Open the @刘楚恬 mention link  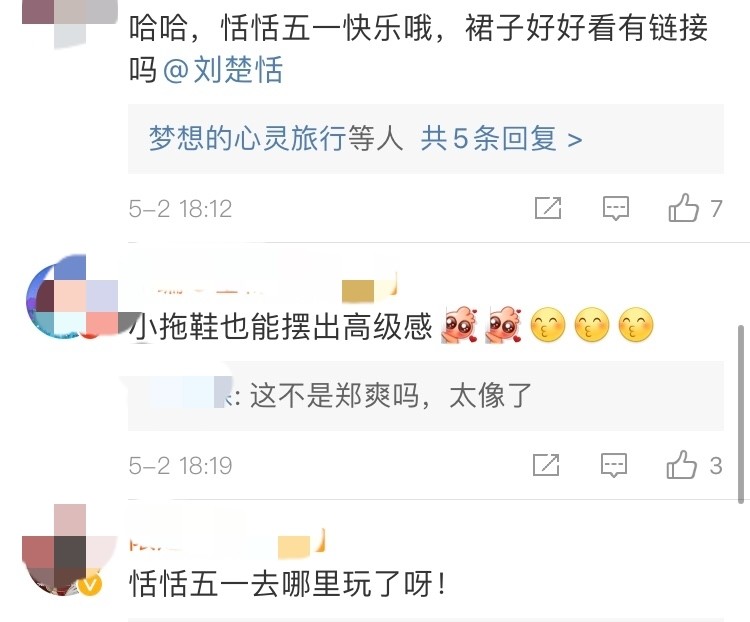tap(223, 69)
